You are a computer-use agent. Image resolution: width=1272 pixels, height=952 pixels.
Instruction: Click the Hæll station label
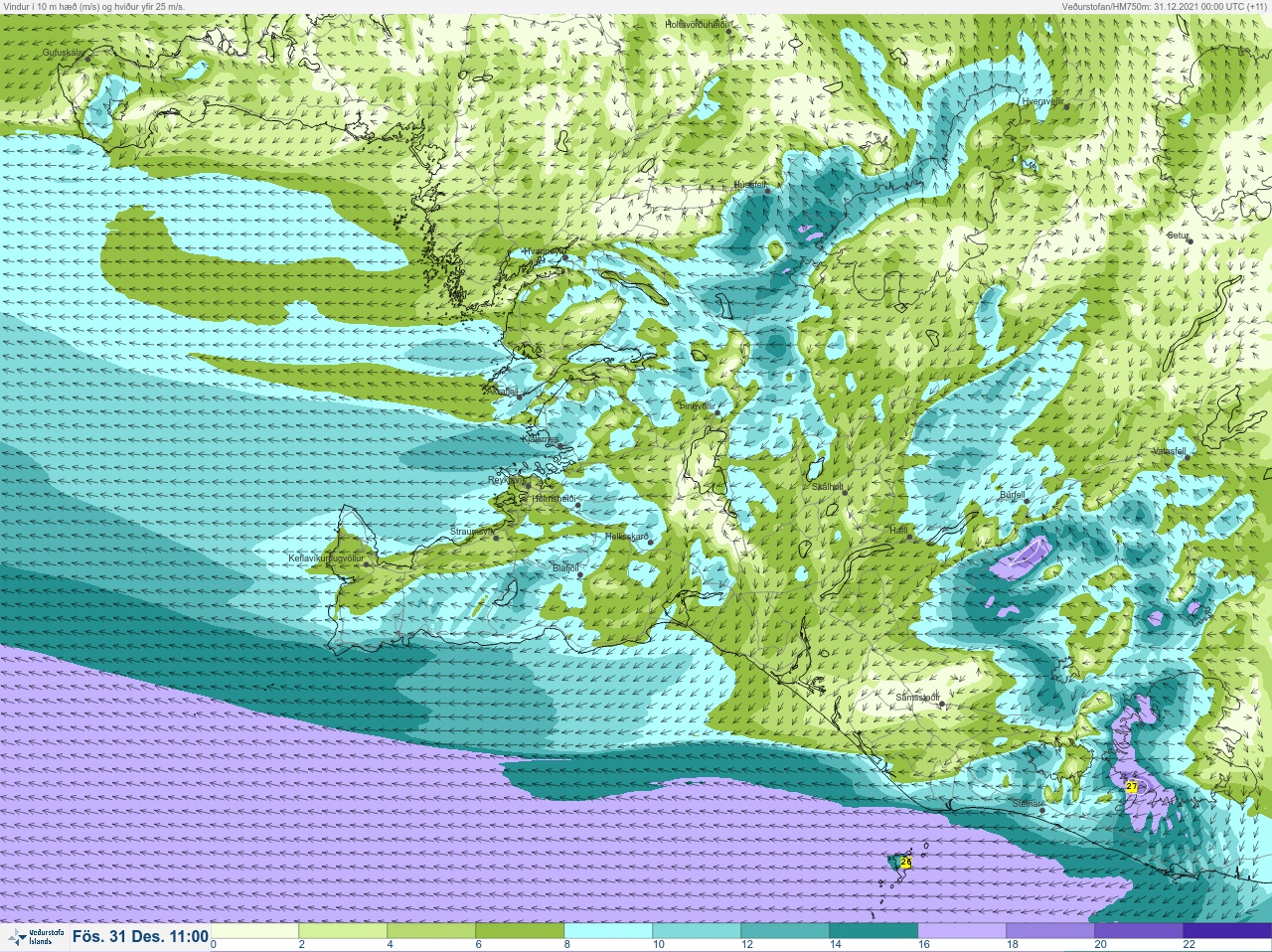(898, 532)
